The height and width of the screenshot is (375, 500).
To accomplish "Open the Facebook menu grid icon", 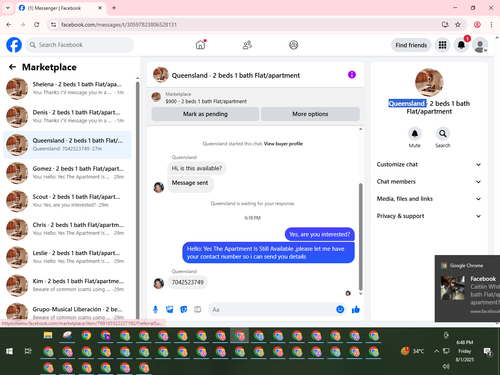I will [442, 45].
